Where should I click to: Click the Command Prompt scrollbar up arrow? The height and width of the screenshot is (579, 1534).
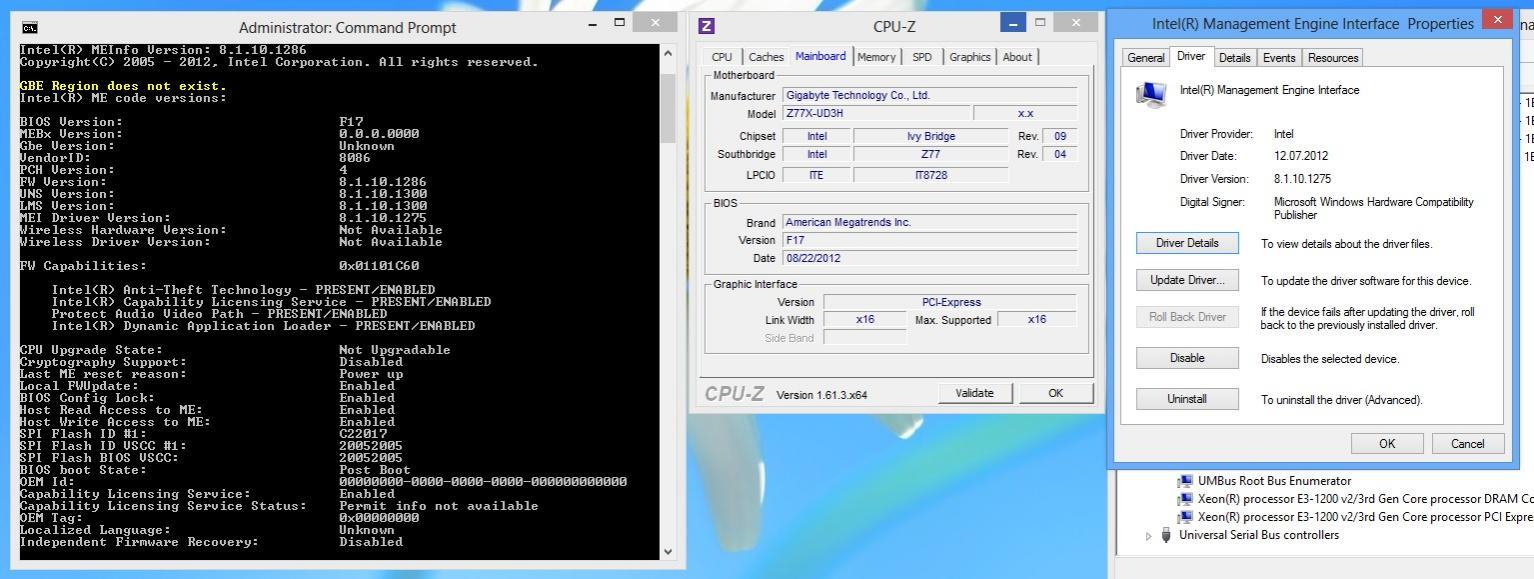[669, 52]
